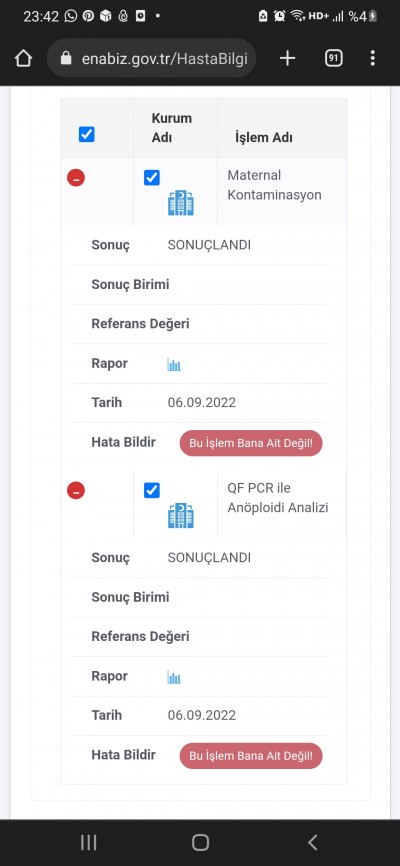
Task: Collapse the Maternal Kontaminasyon row details
Action: [x=76, y=178]
